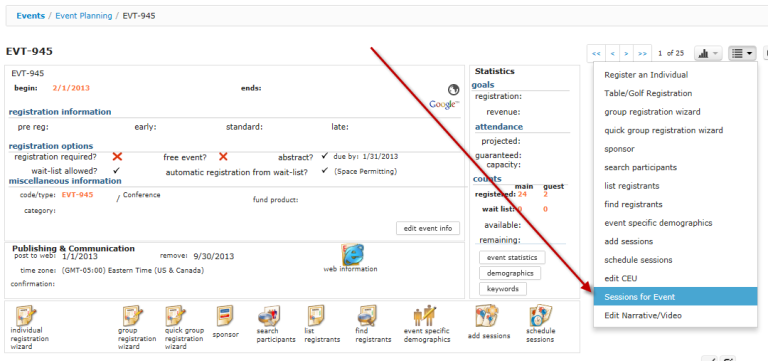Click registered guest count 2
Screen dimensions: 768x361
546,194
